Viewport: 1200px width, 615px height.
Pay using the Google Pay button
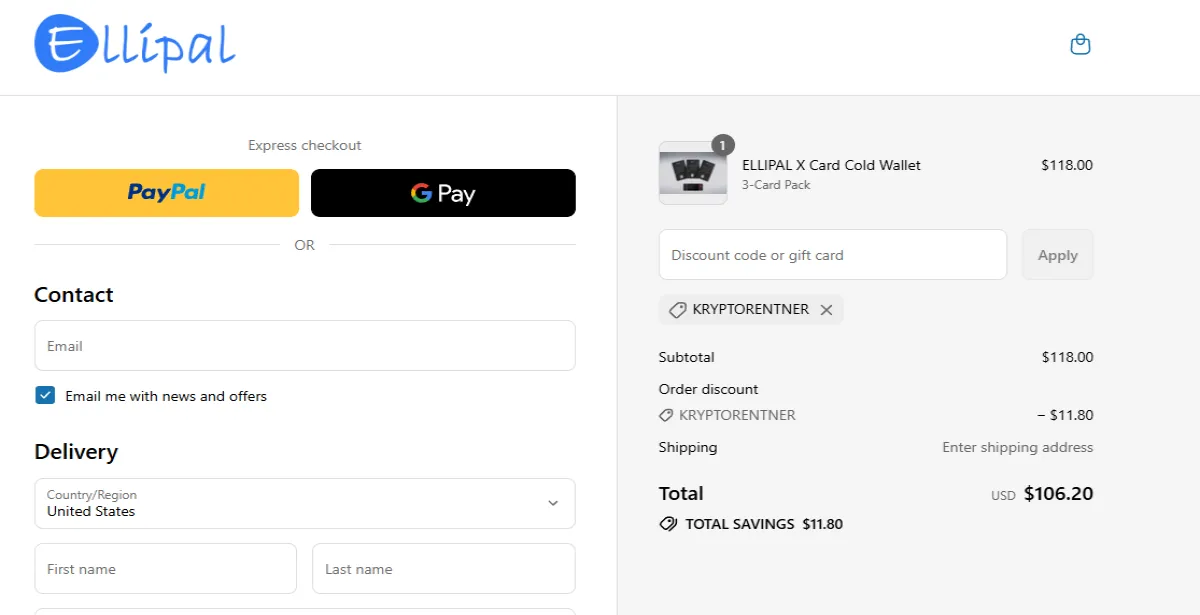443,193
